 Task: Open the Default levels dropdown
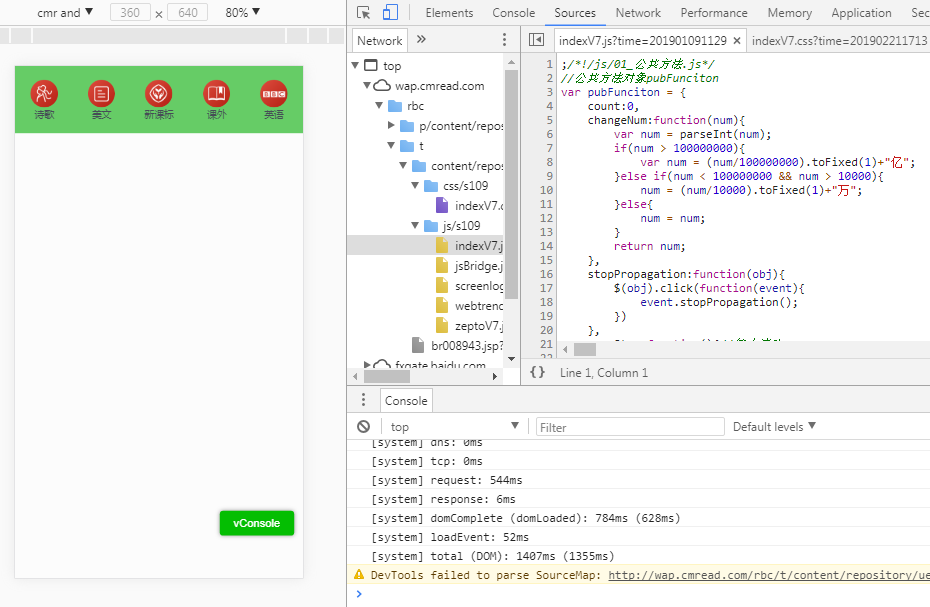point(774,427)
